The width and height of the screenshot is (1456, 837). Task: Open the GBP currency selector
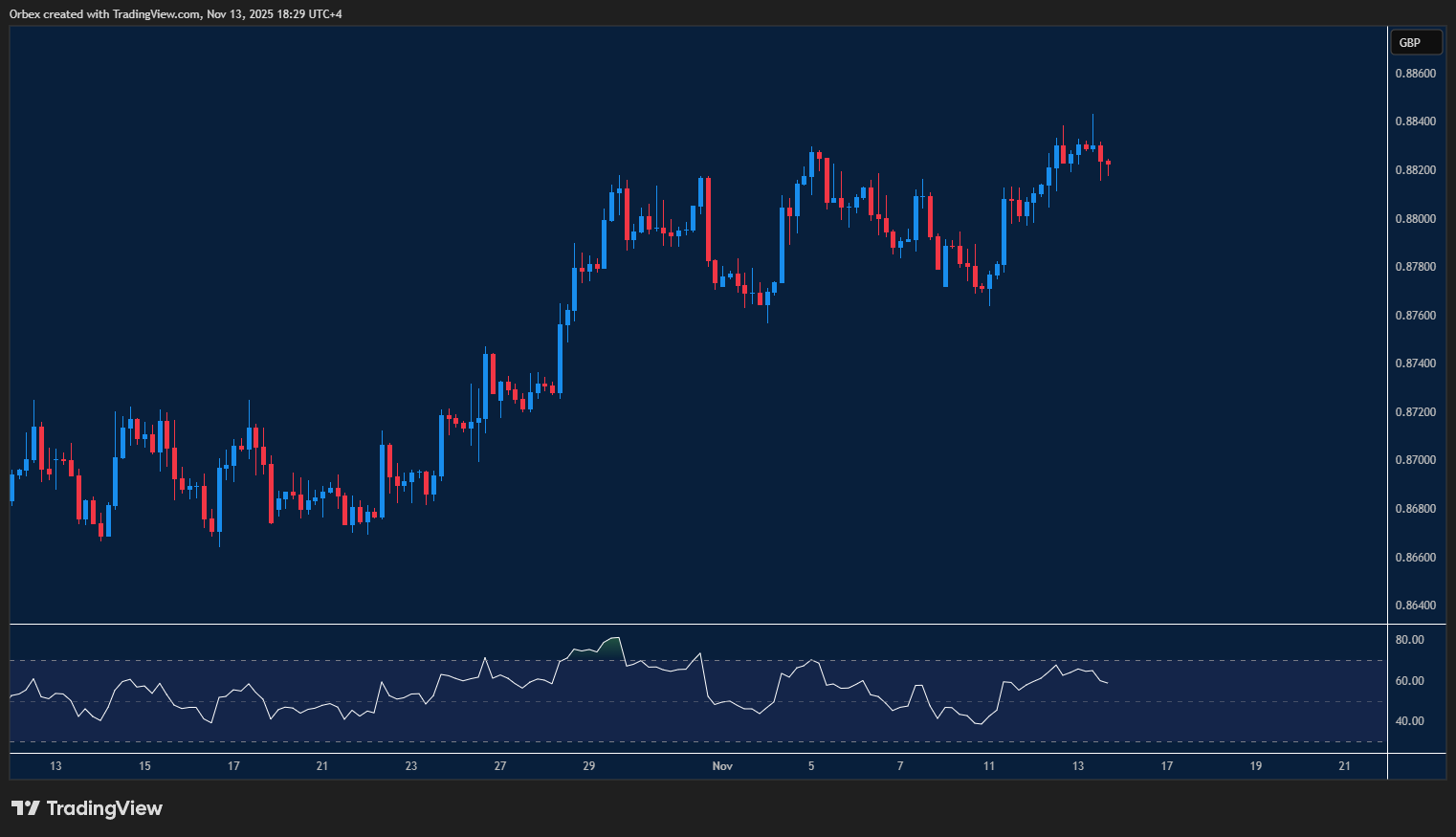tap(1415, 42)
